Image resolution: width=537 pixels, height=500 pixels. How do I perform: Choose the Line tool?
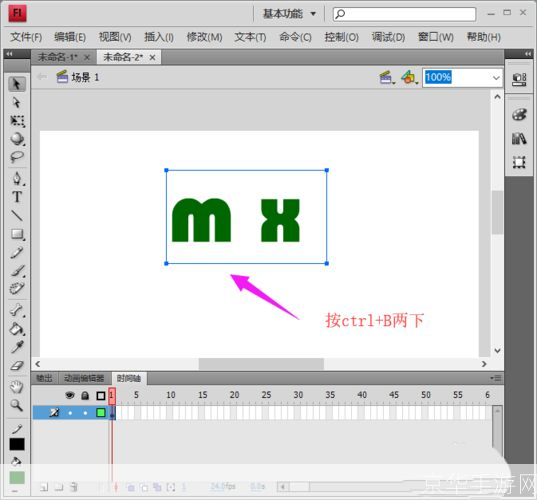17,215
